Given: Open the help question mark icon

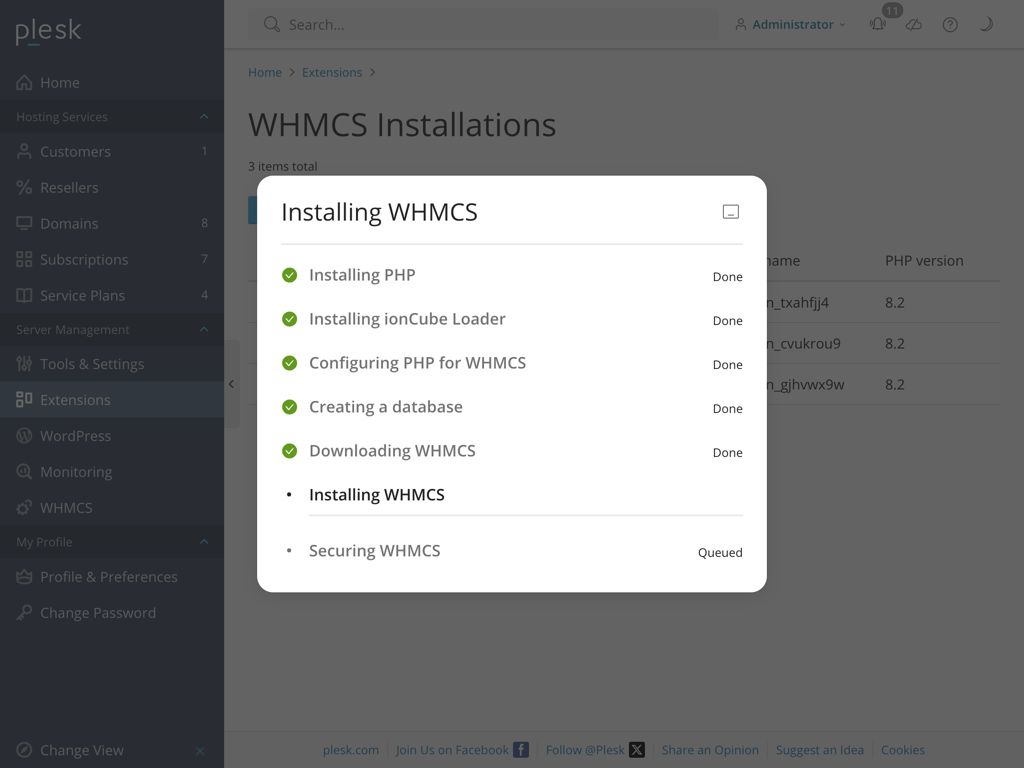Looking at the screenshot, I should tap(949, 24).
